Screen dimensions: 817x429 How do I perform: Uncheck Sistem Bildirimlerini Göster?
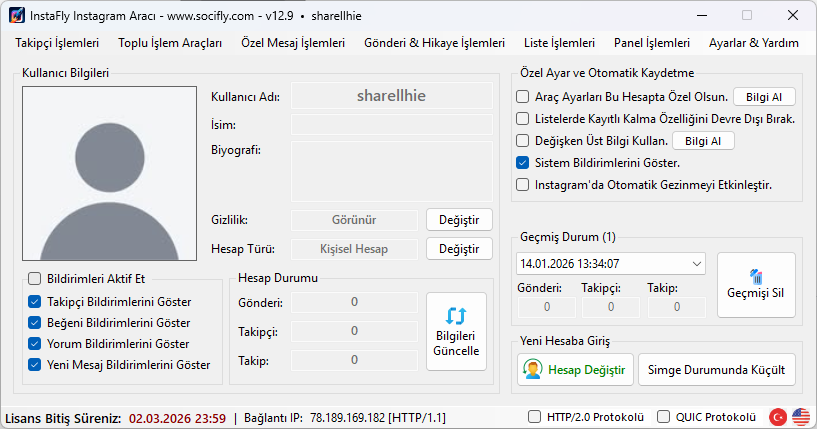click(x=522, y=163)
